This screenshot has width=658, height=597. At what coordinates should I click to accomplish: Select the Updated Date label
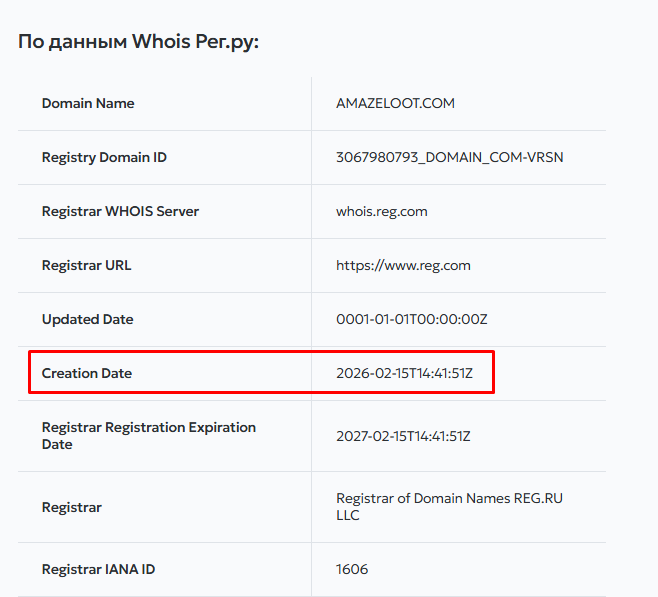87,319
